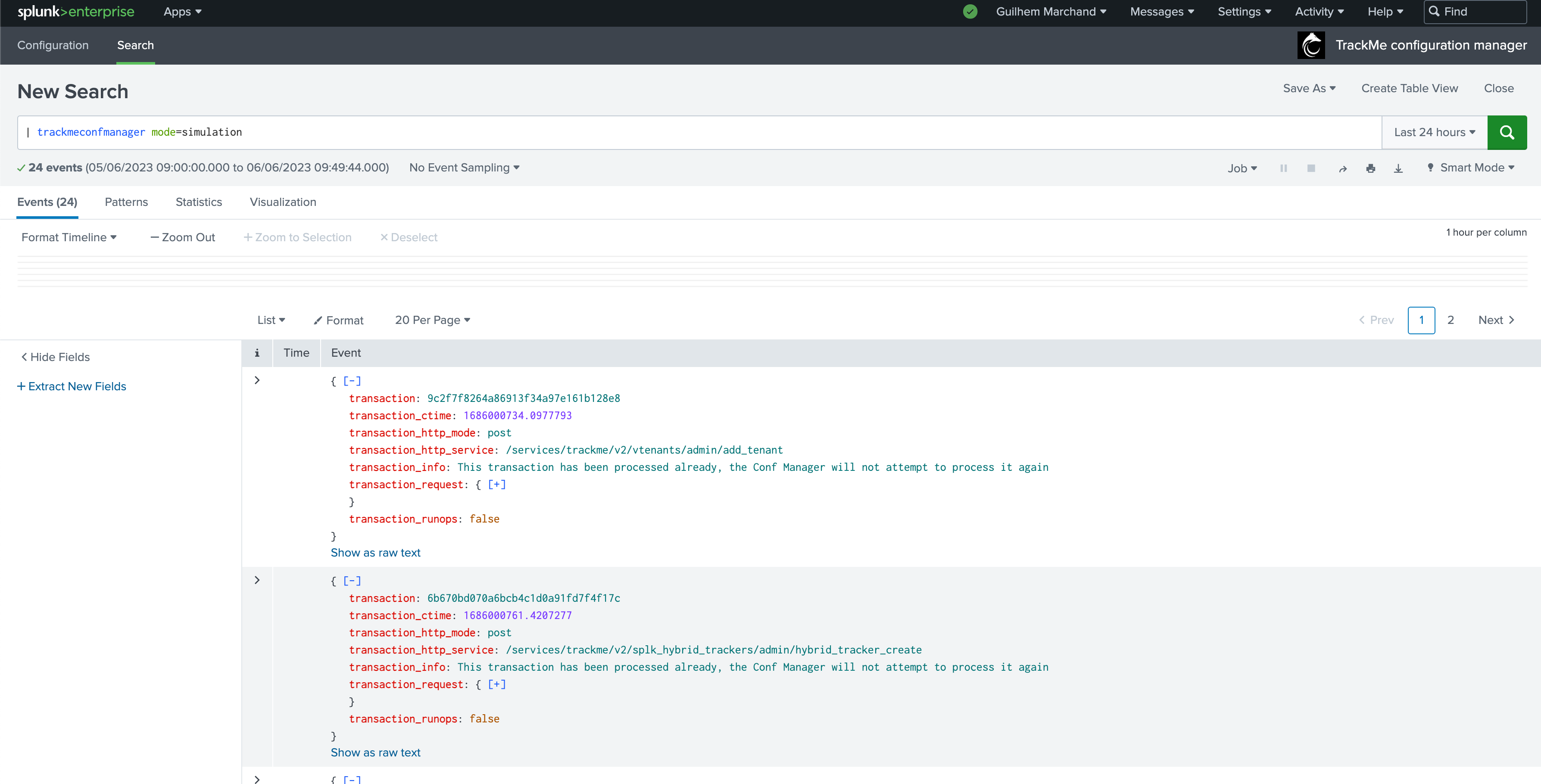
Task: Select current page 1 button
Action: point(1421,320)
